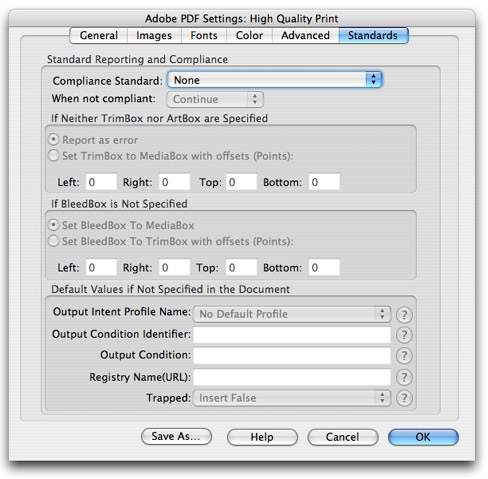The width and height of the screenshot is (488, 479).
Task: Click help icon next to Output Condition field
Action: pos(404,356)
